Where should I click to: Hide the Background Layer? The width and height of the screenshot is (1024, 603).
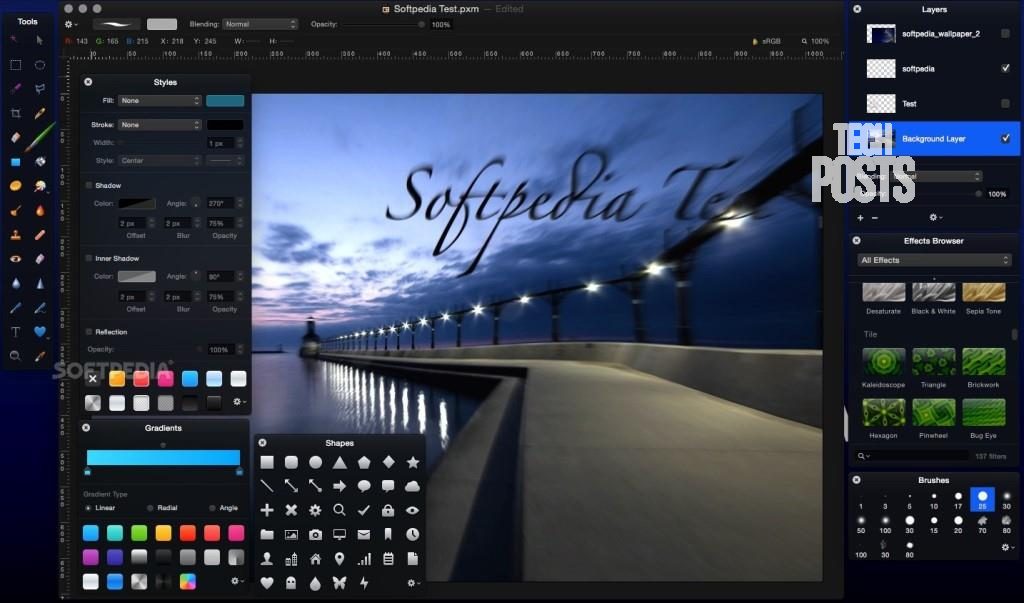point(1005,138)
